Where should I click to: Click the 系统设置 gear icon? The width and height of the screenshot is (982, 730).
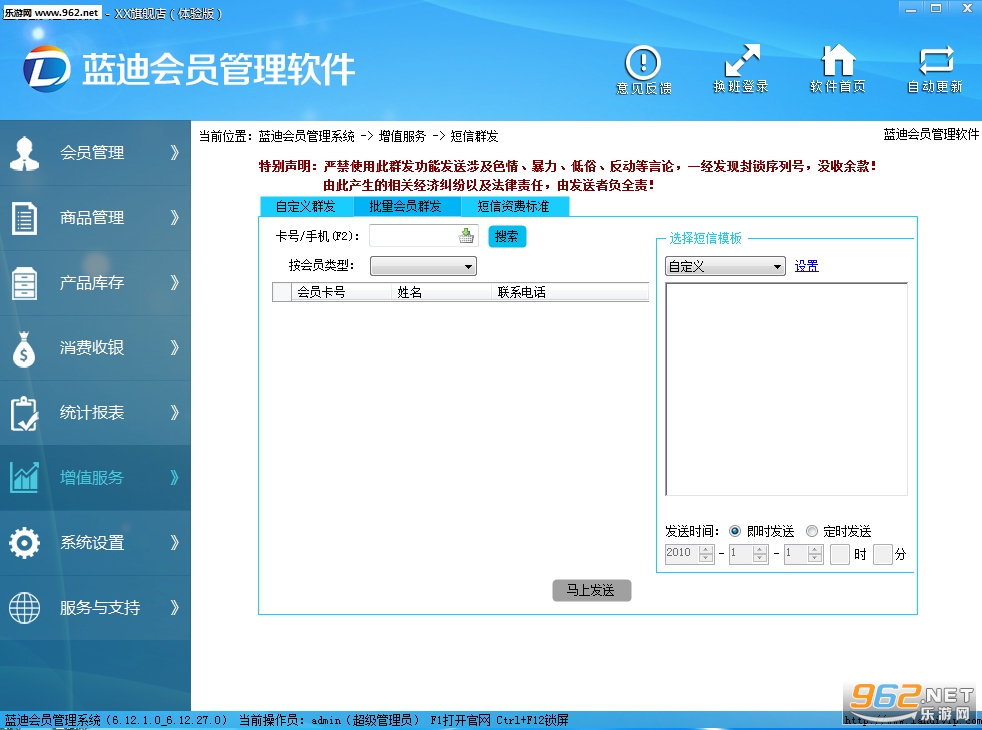pyautogui.click(x=24, y=543)
